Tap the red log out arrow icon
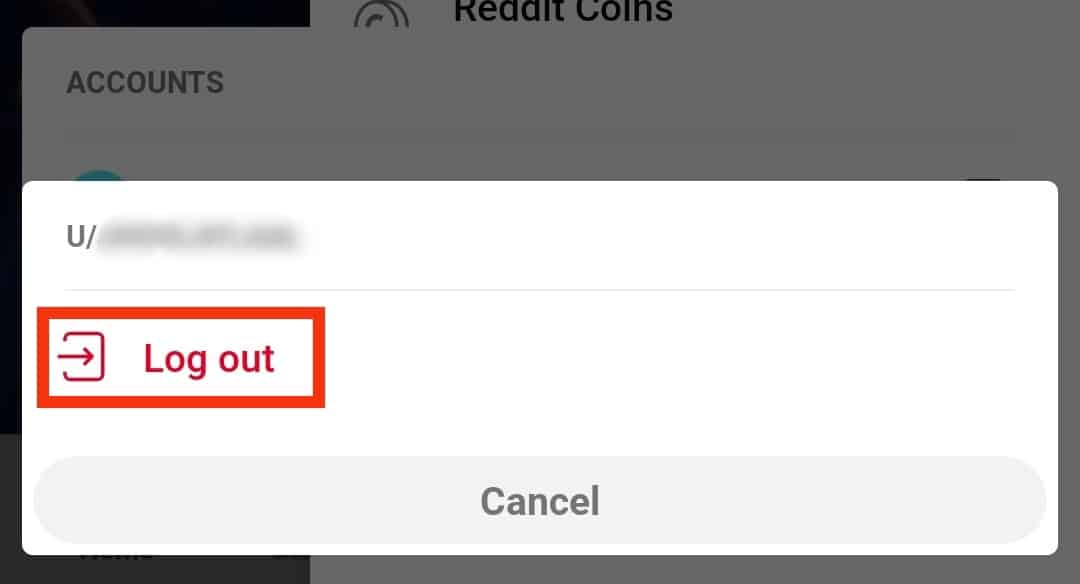This screenshot has height=584, width=1080. [x=81, y=357]
